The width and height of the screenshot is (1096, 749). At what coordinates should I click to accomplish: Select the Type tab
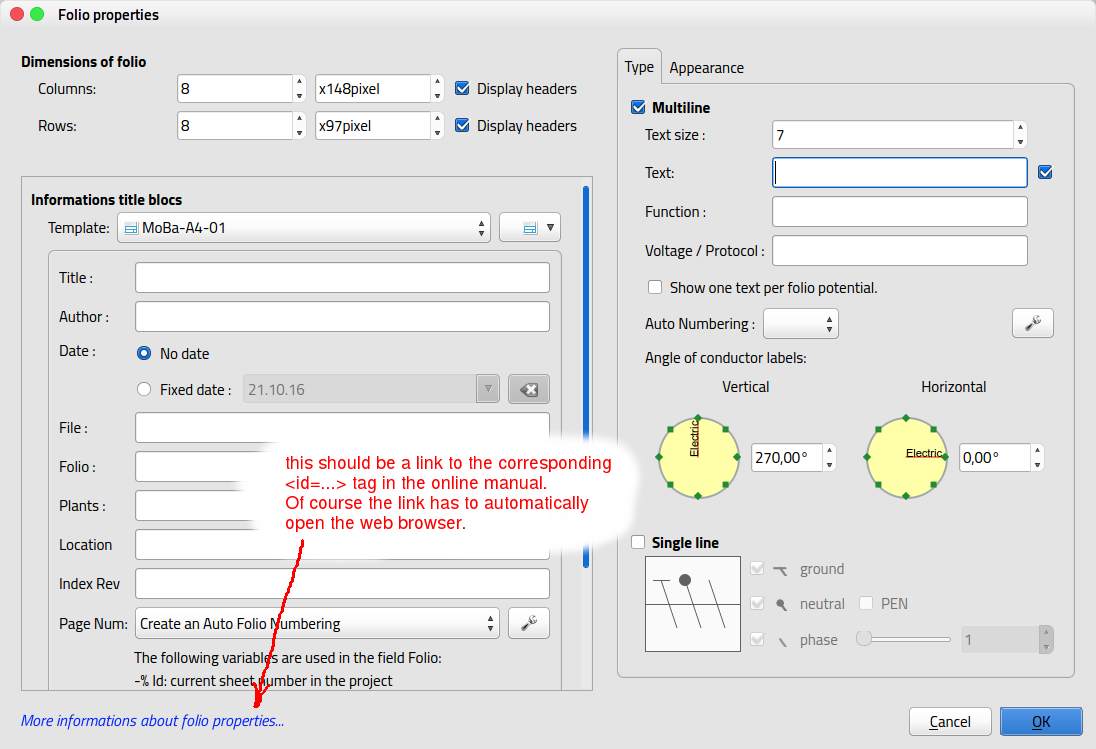(x=639, y=67)
